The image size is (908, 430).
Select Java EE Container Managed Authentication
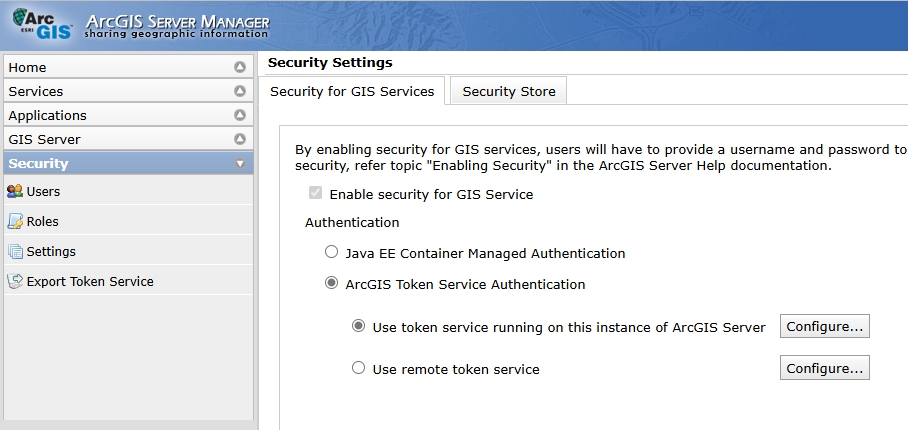(x=332, y=253)
